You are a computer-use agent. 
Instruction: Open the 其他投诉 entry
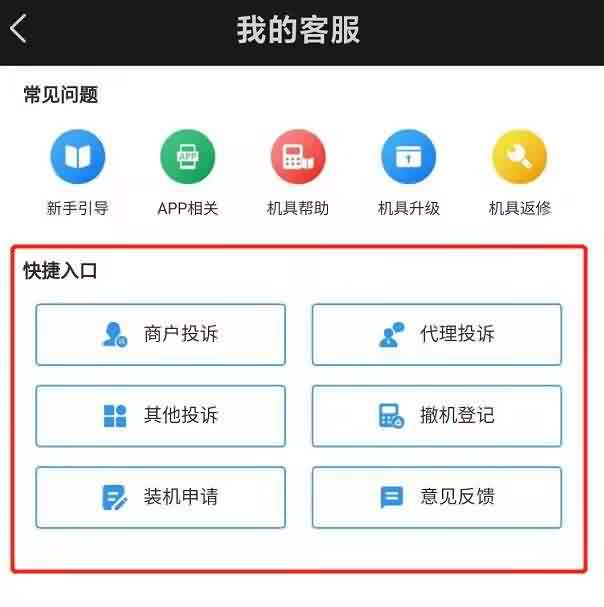click(x=161, y=416)
